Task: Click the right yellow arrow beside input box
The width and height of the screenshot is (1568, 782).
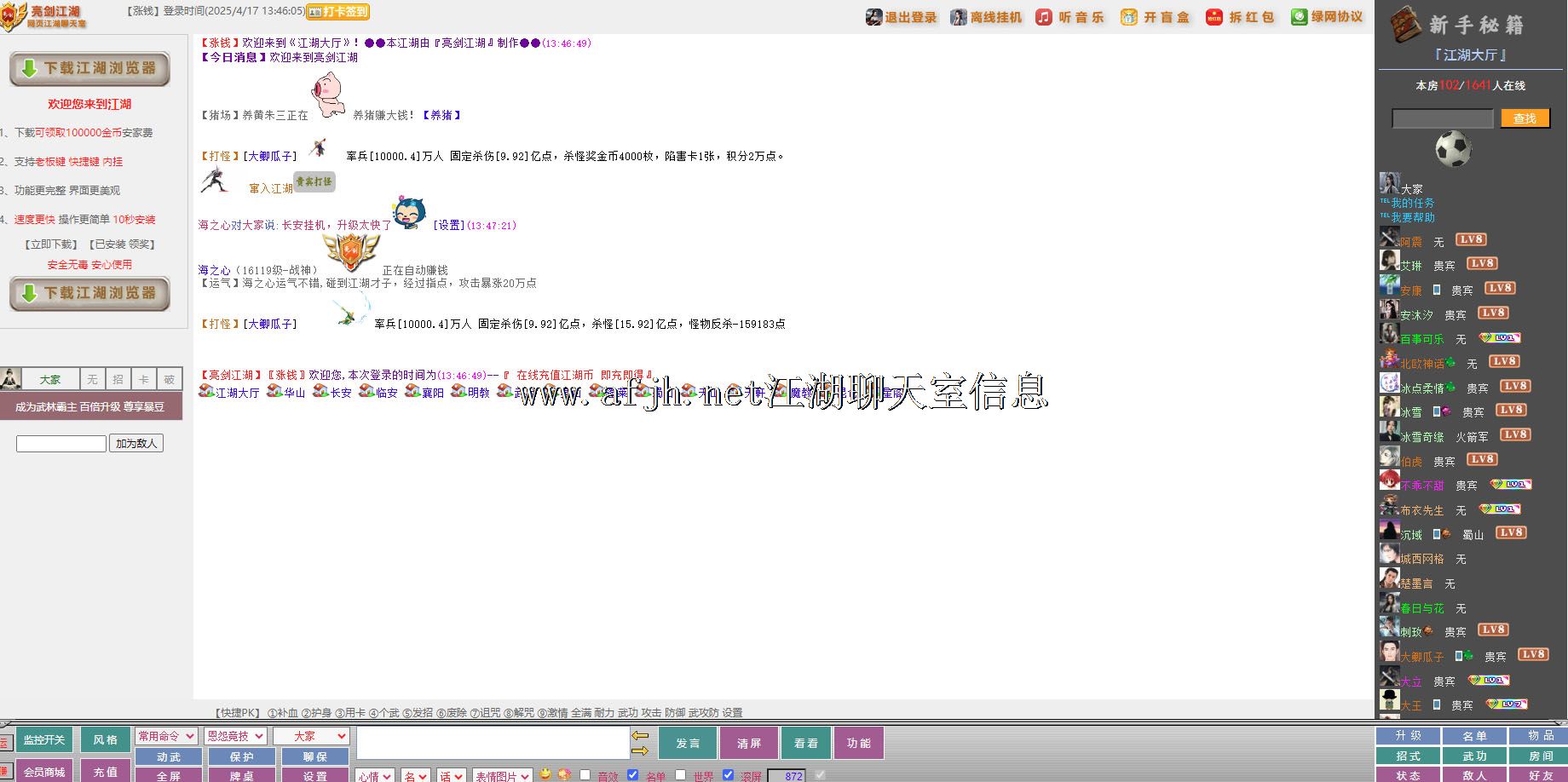Action: (640, 750)
